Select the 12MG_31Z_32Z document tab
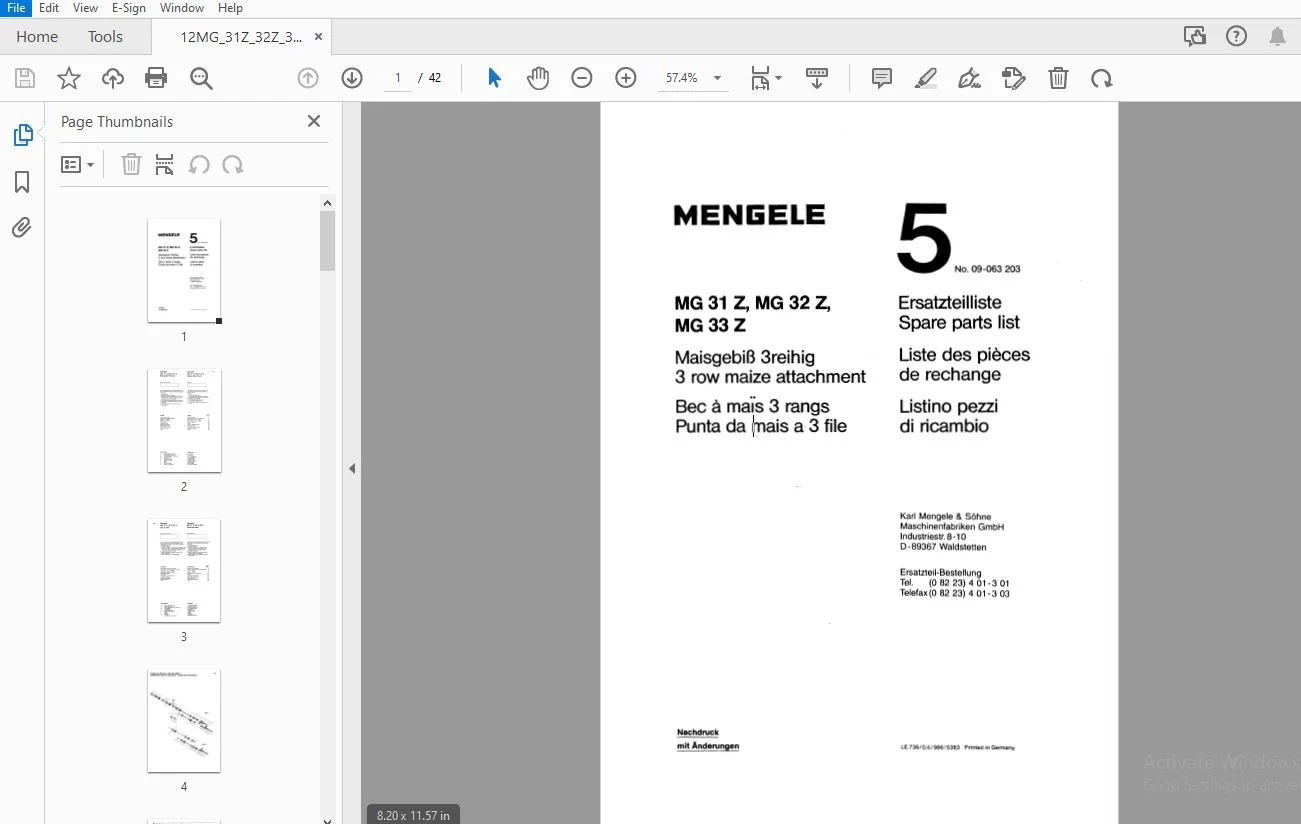The image size is (1301, 824). 240,37
